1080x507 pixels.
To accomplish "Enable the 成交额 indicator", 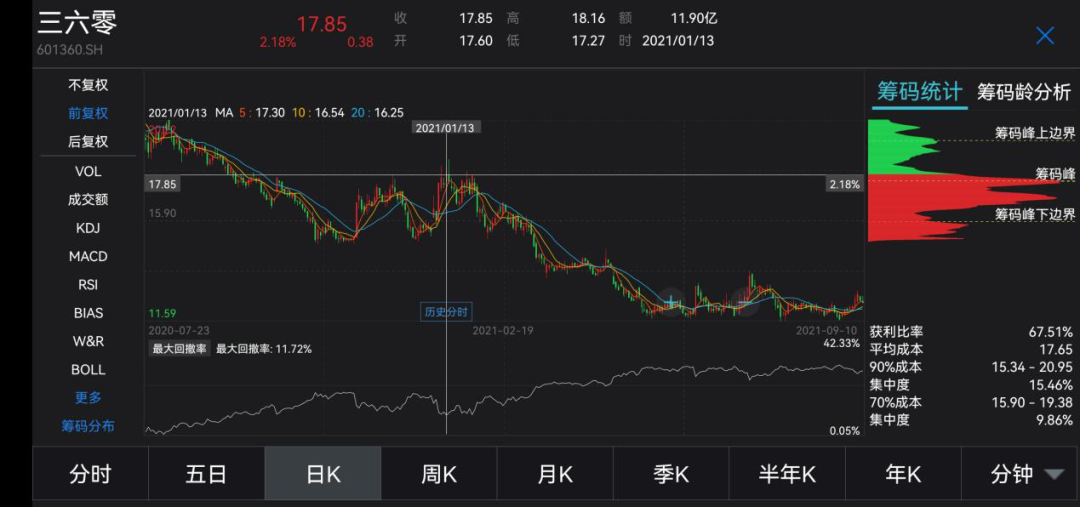I will pos(88,199).
